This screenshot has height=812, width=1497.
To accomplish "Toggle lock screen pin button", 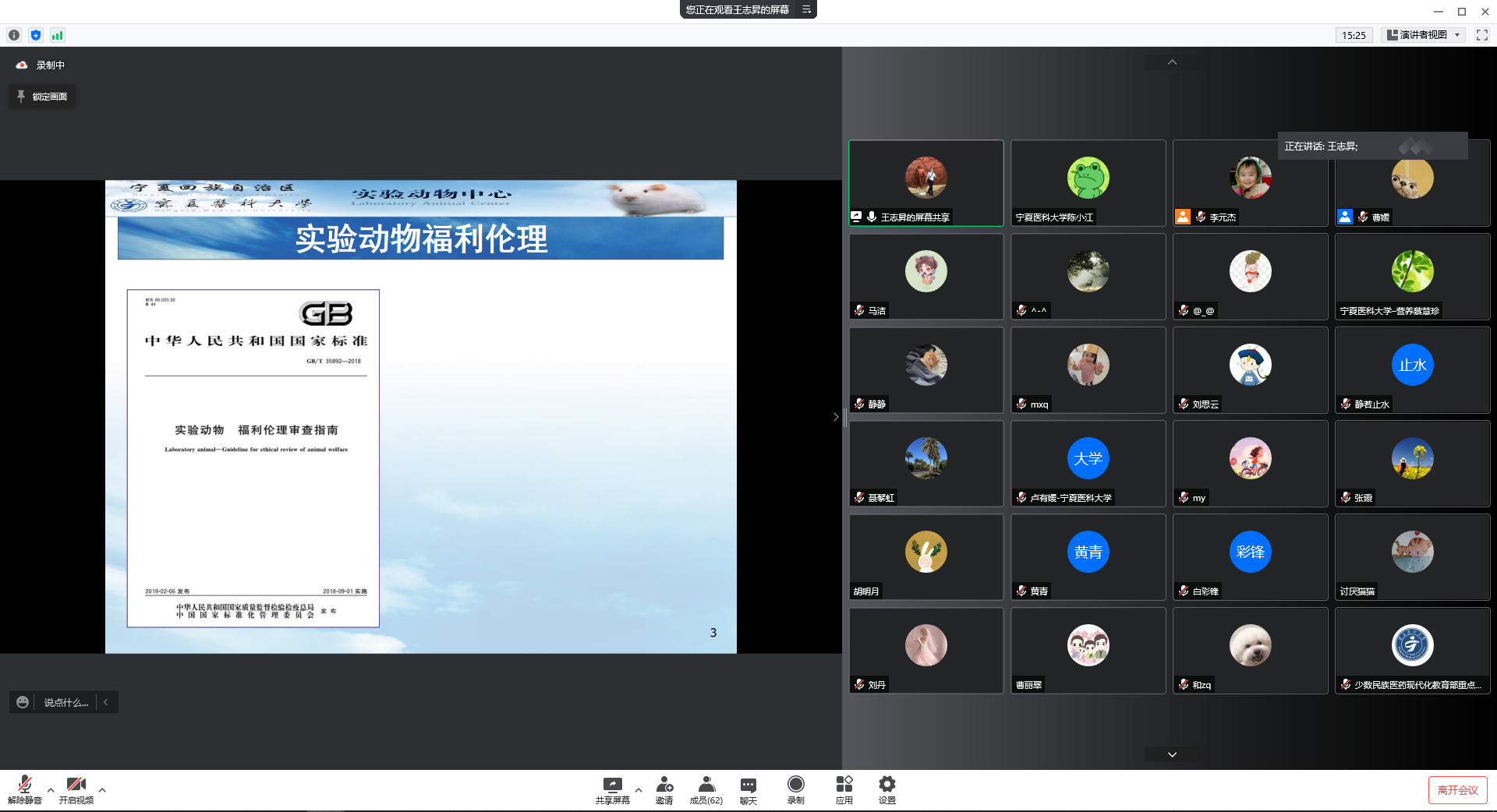I will [42, 97].
